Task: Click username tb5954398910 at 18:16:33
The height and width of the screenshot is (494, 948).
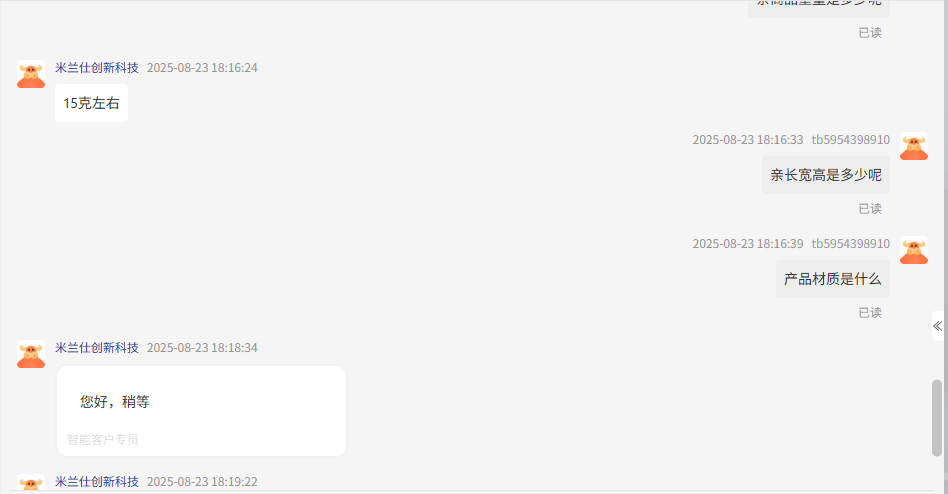Action: pos(851,140)
